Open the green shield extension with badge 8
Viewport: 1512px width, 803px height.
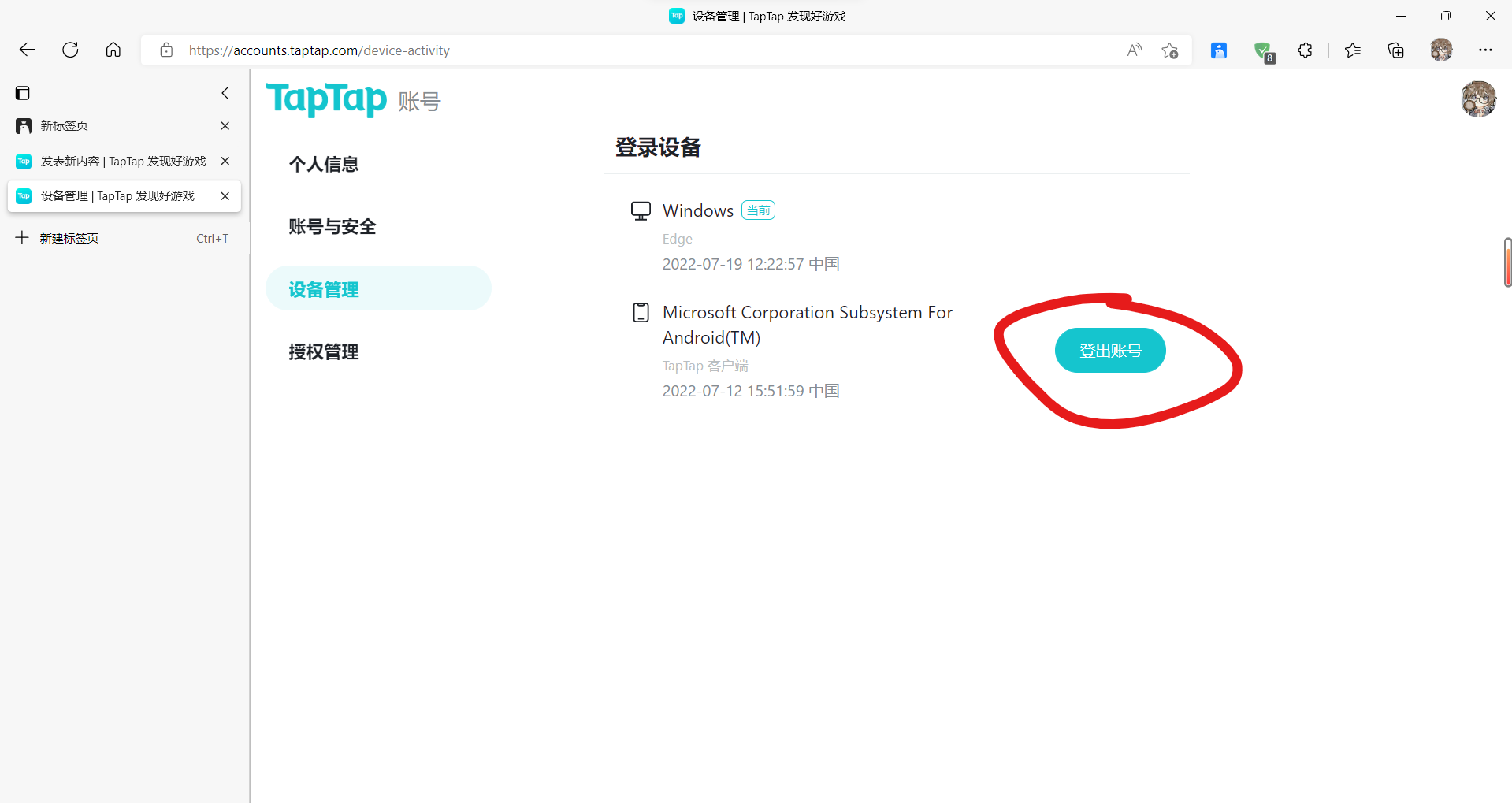click(x=1264, y=51)
